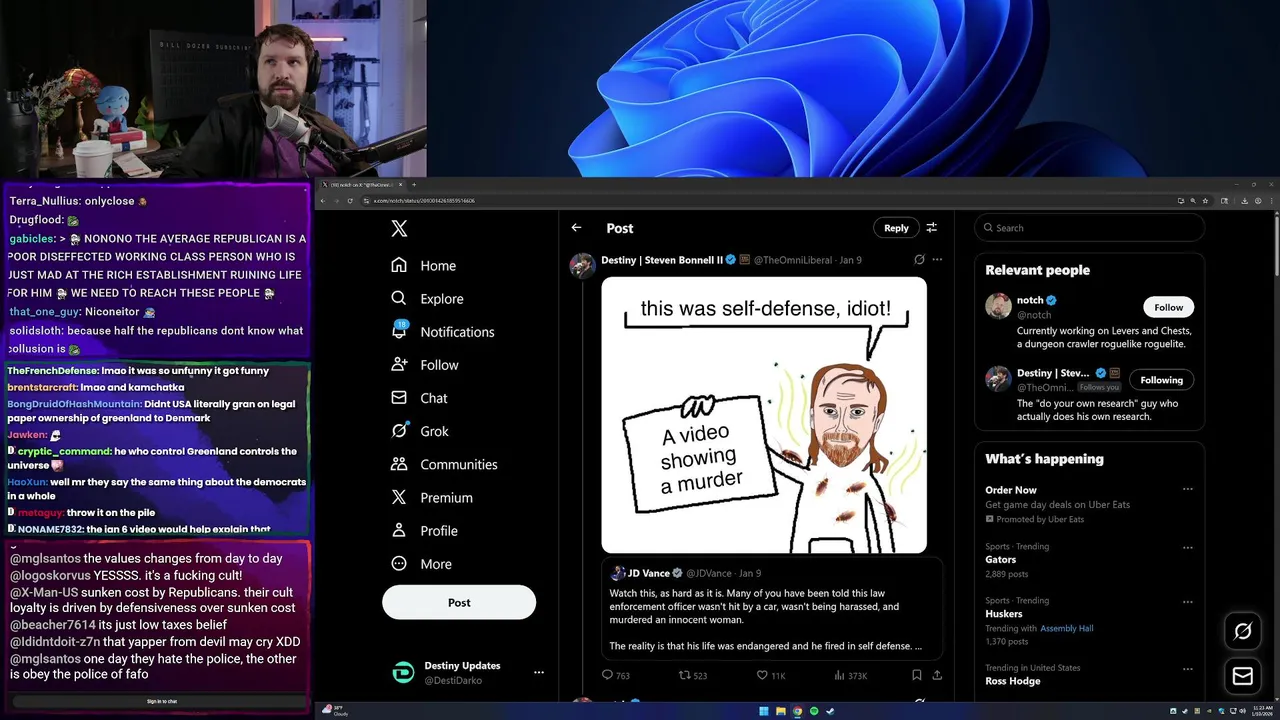Click the Chrome taskbar icon
The height and width of the screenshot is (720, 1280).
(x=797, y=711)
